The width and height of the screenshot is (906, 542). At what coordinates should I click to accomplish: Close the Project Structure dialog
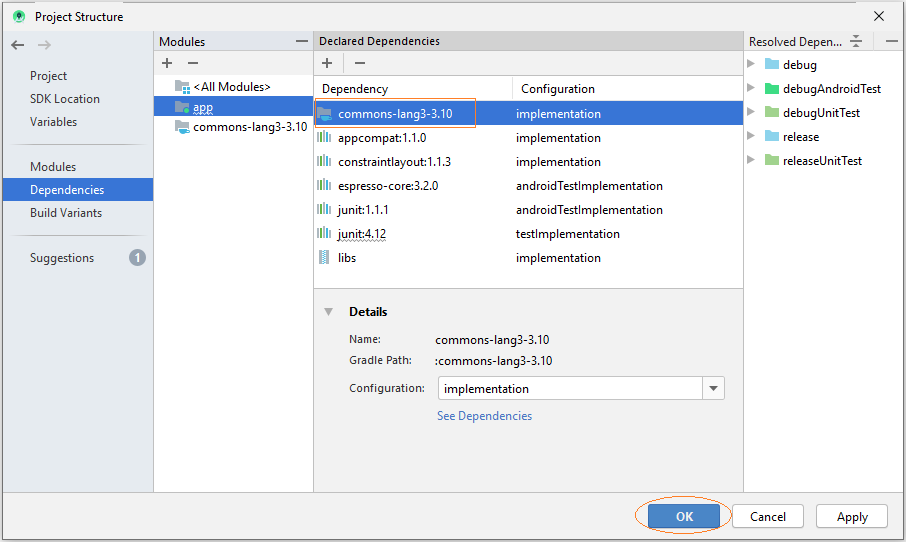click(x=879, y=16)
